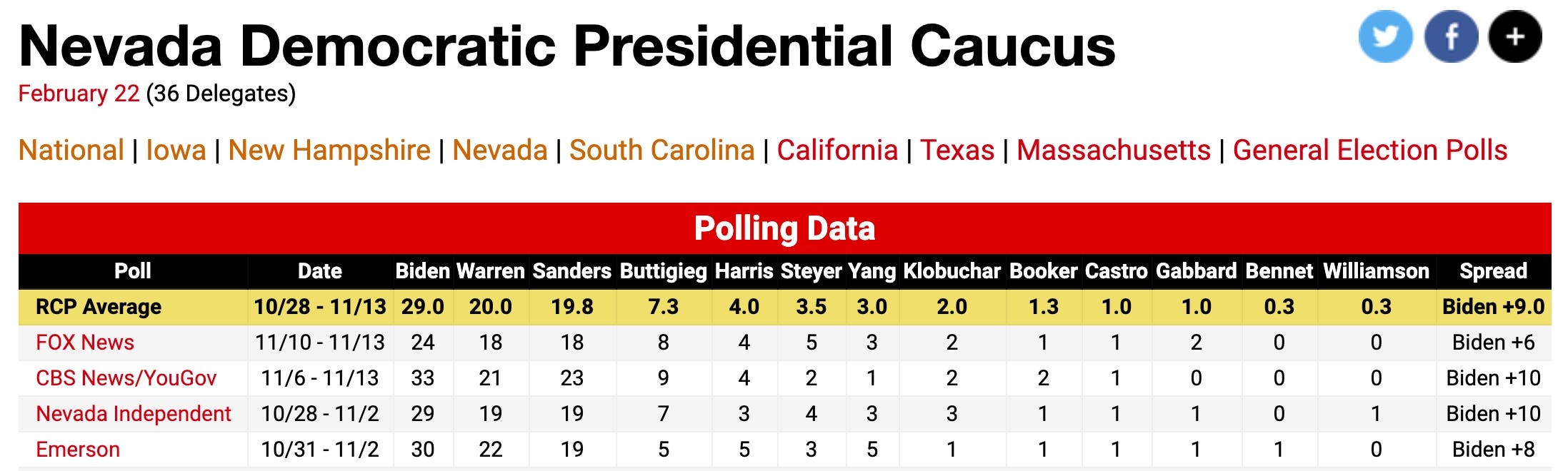The height and width of the screenshot is (471, 1568).
Task: Share page via Twitter icon
Action: 1384,36
